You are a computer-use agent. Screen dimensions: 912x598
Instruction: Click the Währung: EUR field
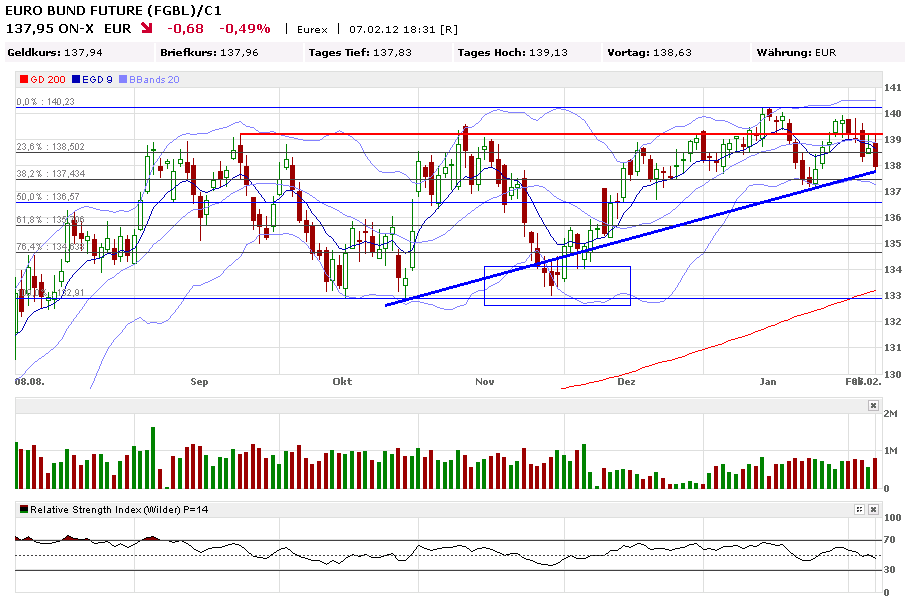[828, 52]
